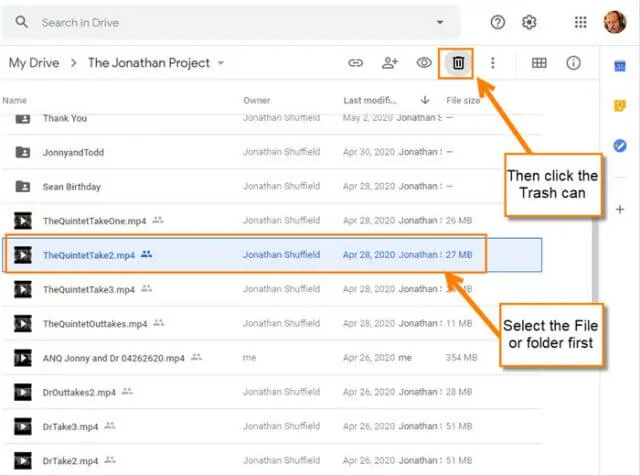Open the settings gear icon
The image size is (640, 475).
tap(529, 22)
